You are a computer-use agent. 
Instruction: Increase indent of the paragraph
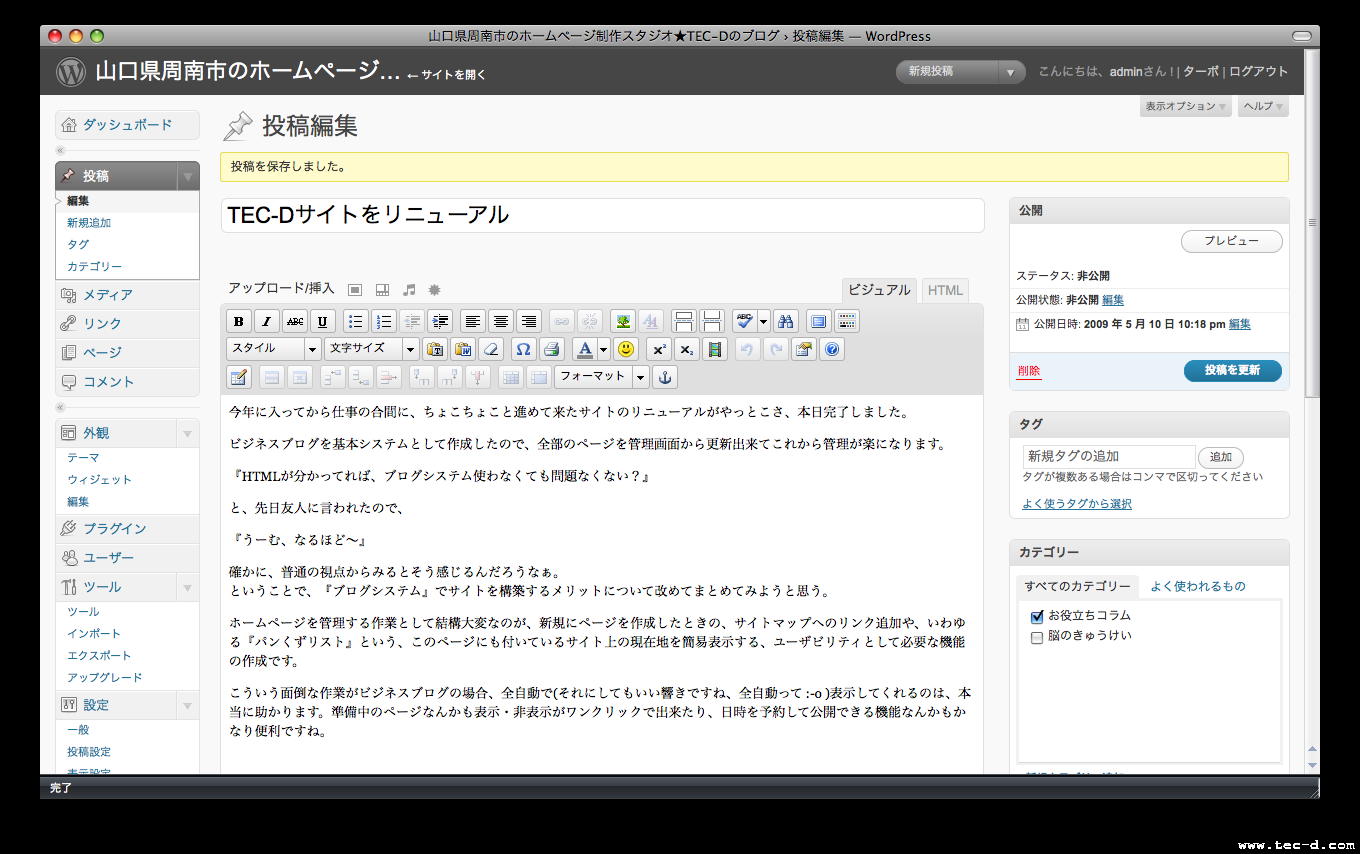click(x=440, y=321)
